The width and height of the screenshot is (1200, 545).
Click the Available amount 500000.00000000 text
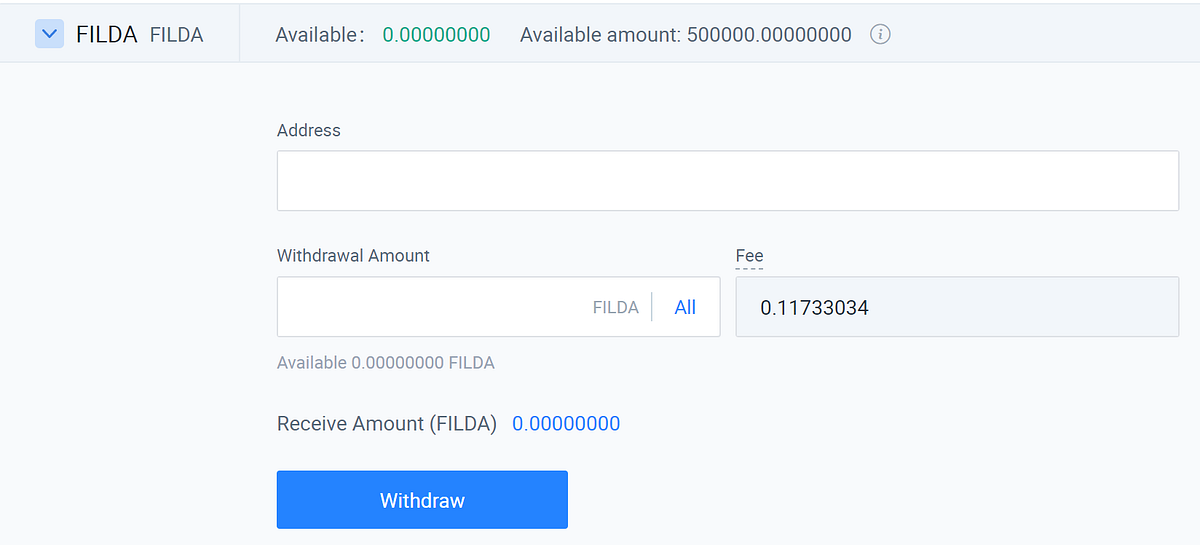click(x=685, y=35)
